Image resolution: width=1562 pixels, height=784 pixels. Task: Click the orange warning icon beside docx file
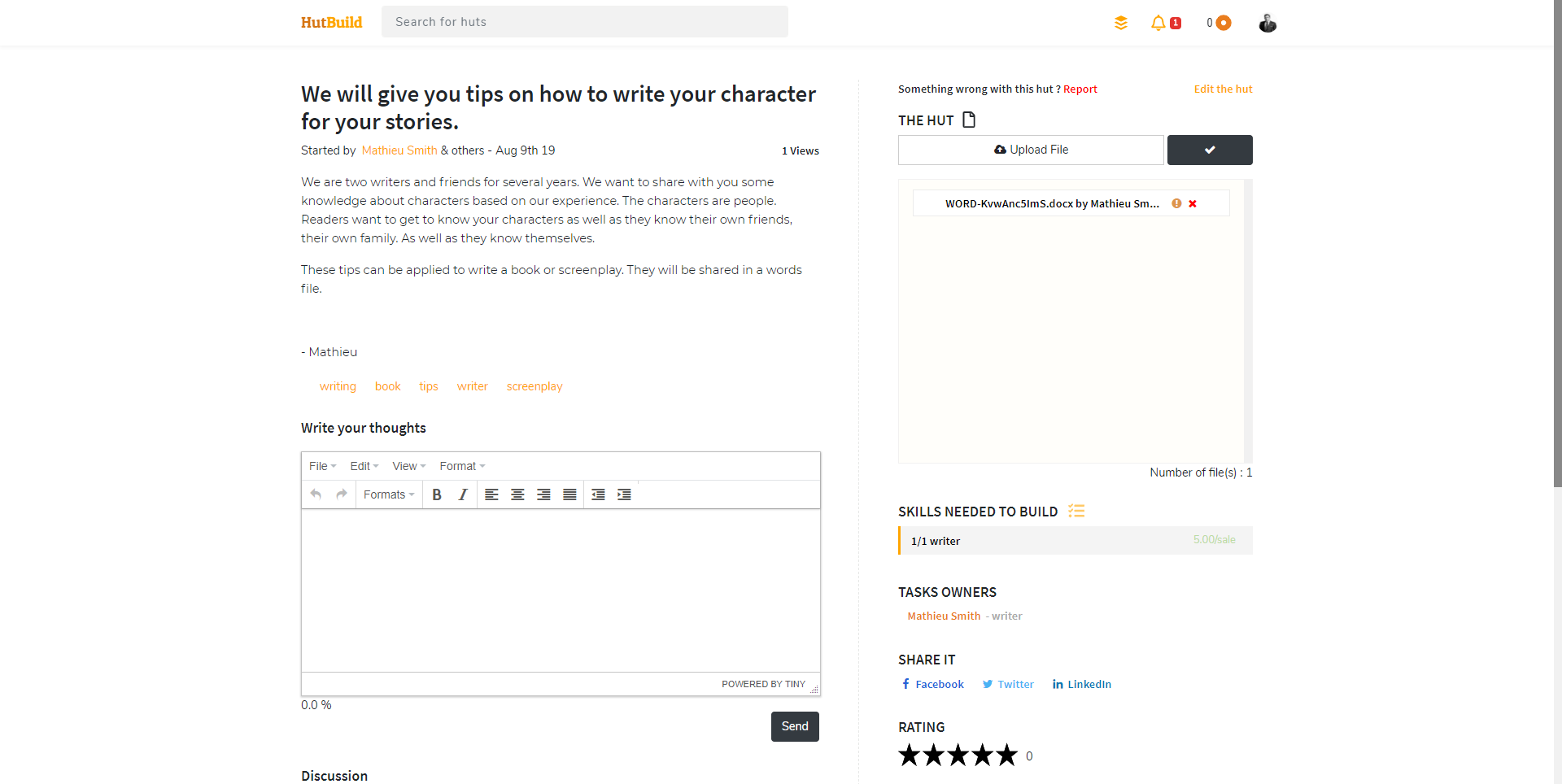(x=1176, y=203)
